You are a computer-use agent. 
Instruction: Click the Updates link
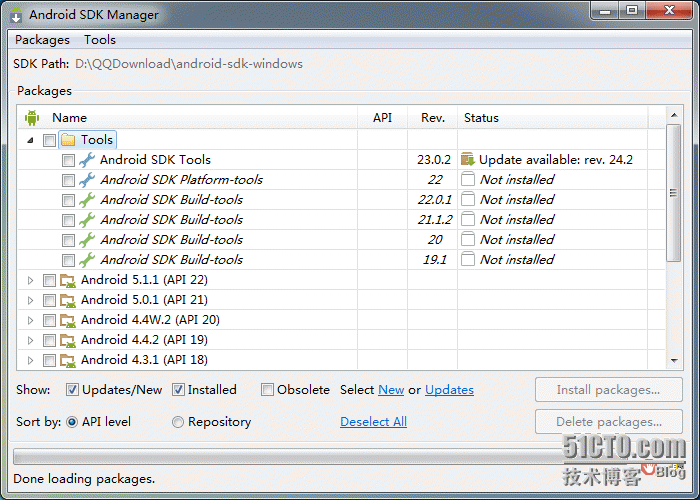[x=449, y=390]
